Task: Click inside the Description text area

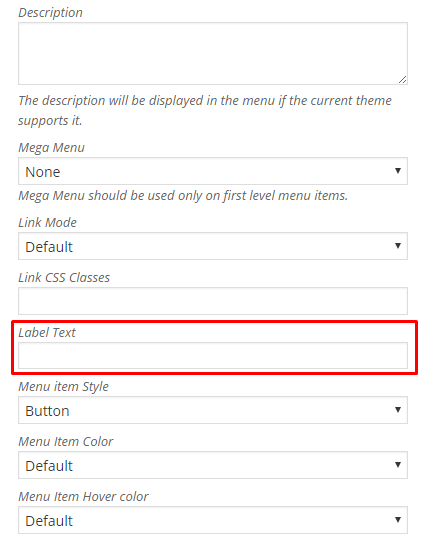Action: pos(213,54)
